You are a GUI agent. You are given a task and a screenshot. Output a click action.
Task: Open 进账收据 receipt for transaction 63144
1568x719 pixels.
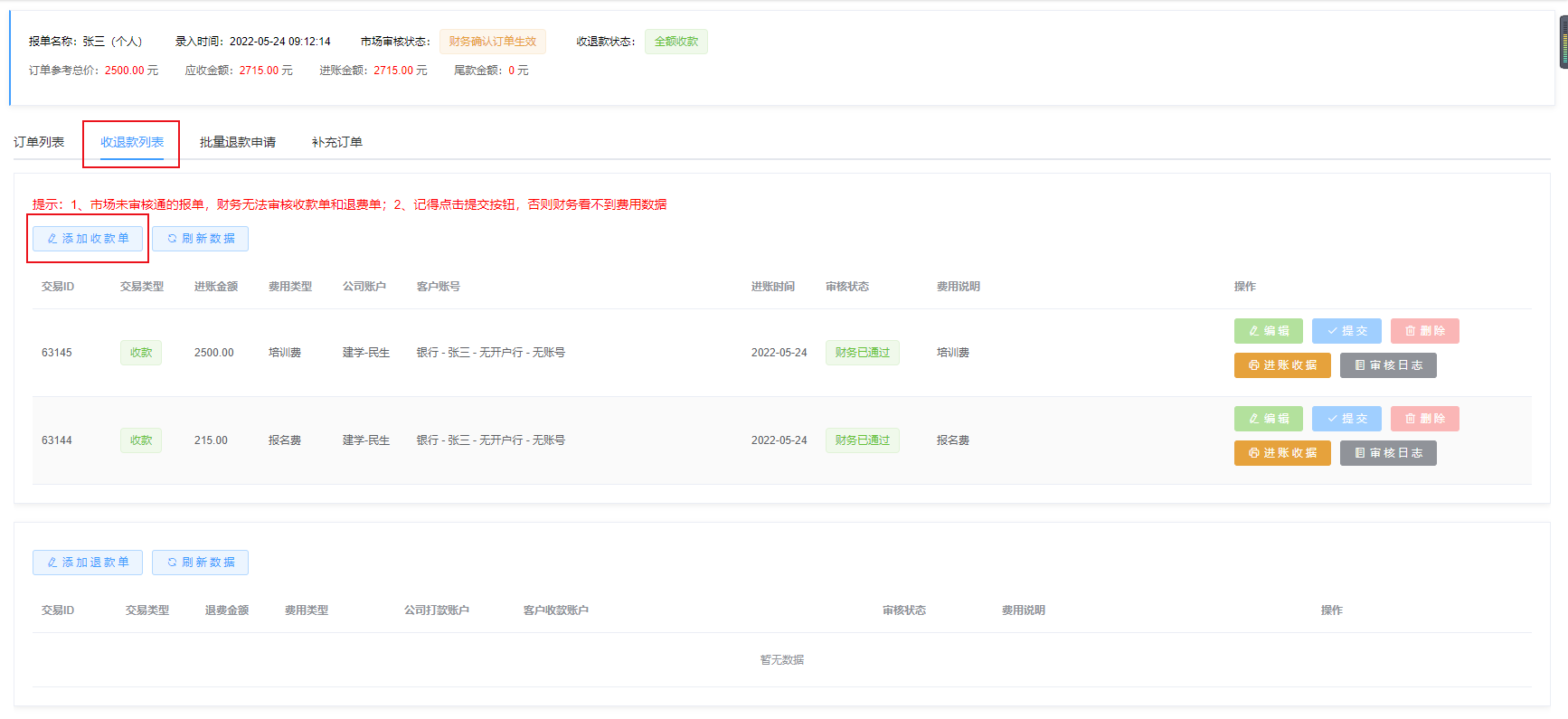point(1281,453)
